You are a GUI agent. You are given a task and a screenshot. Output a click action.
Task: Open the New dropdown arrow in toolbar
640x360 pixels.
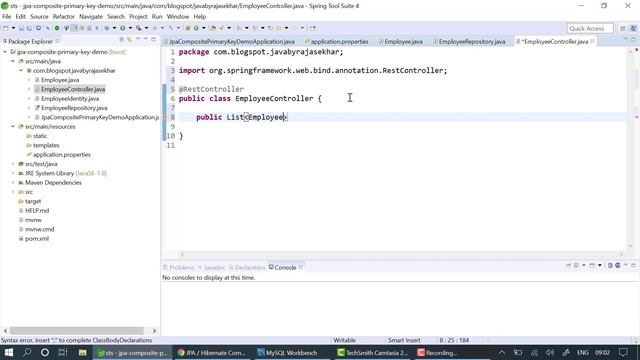[13, 28]
